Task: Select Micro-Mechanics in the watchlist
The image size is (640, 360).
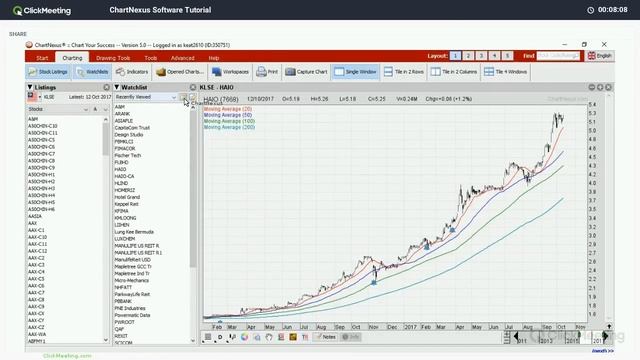Action: (131, 280)
